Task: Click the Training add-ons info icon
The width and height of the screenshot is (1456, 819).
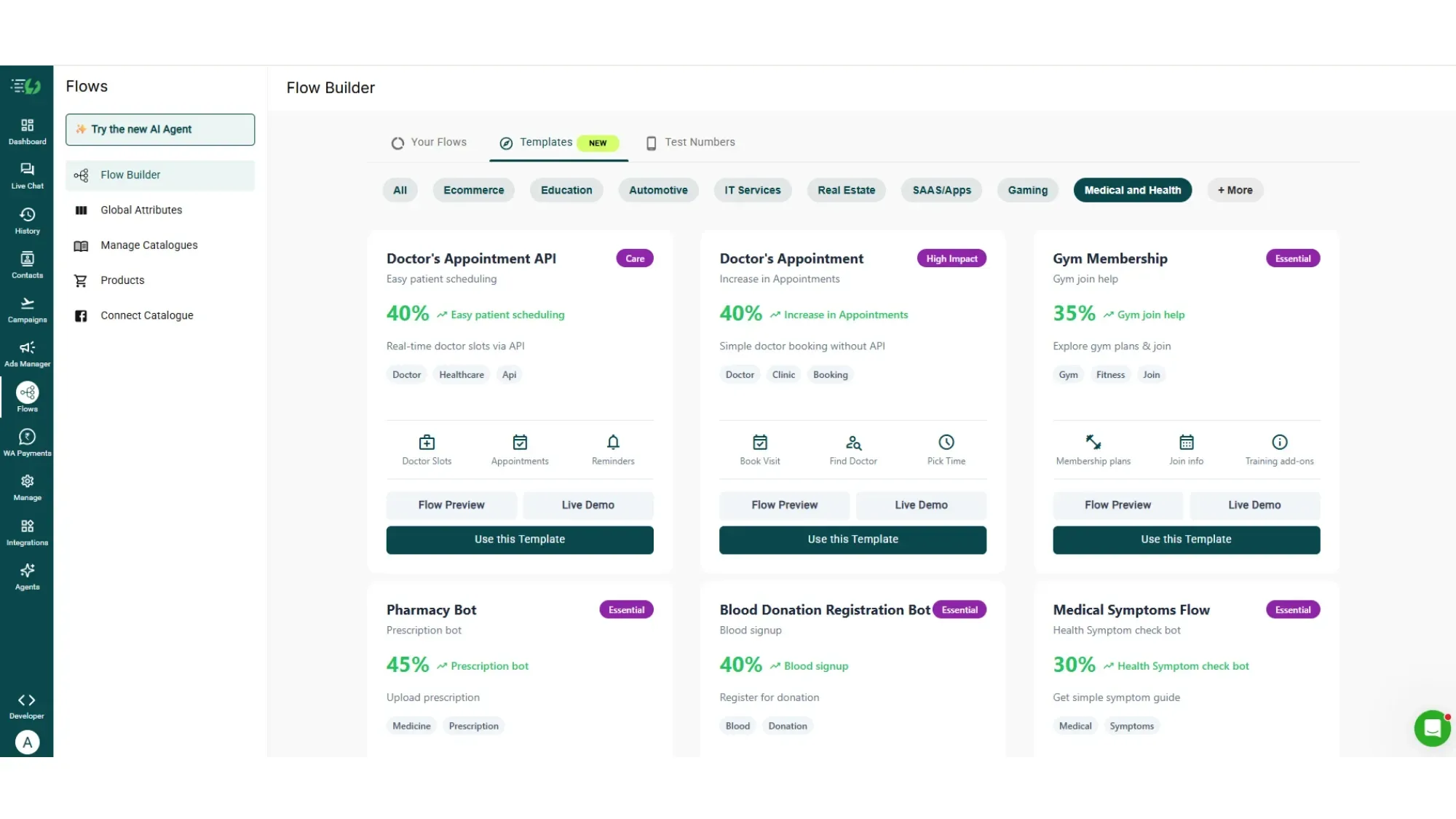Action: tap(1280, 442)
